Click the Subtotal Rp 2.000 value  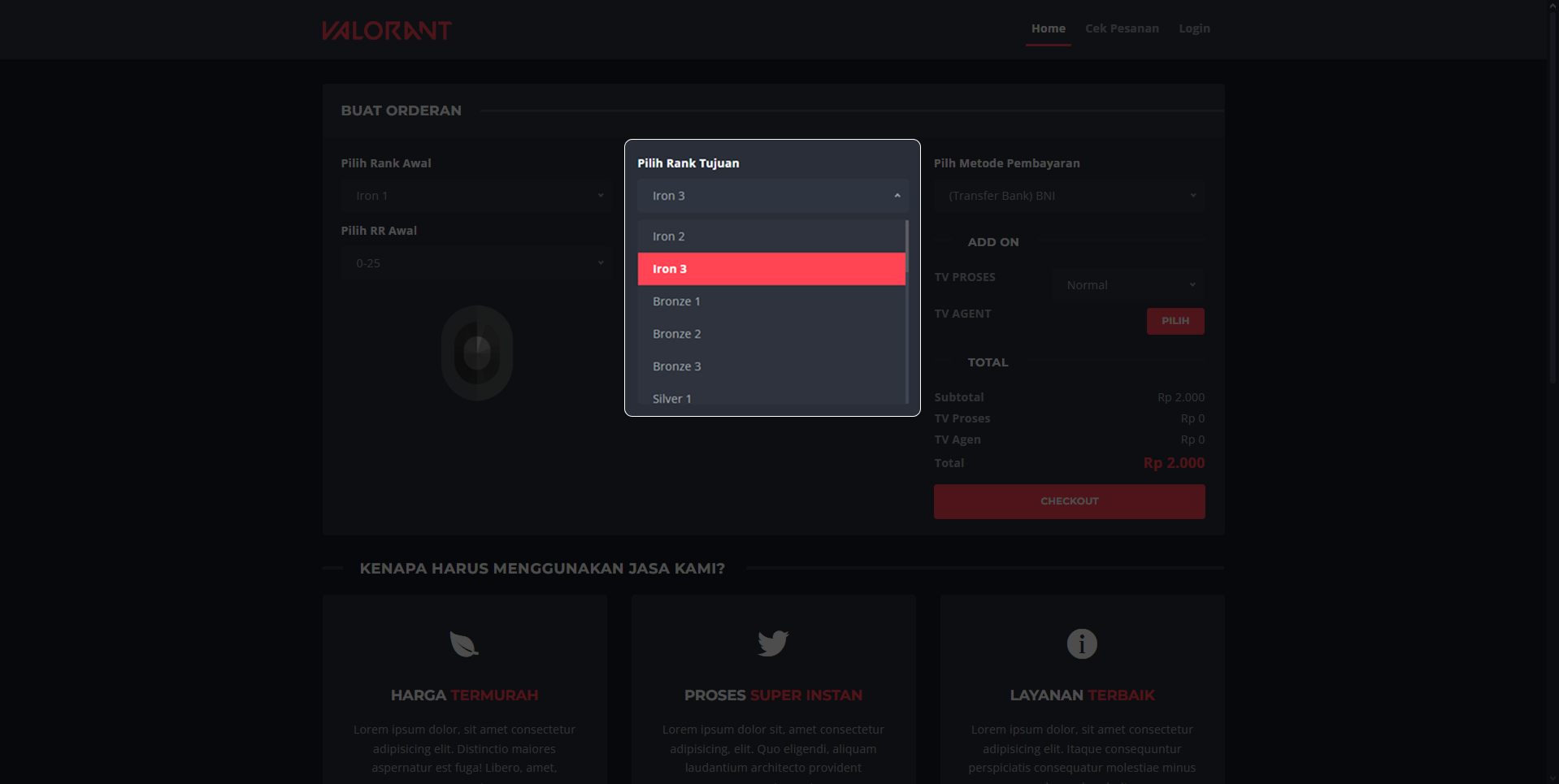click(1181, 397)
